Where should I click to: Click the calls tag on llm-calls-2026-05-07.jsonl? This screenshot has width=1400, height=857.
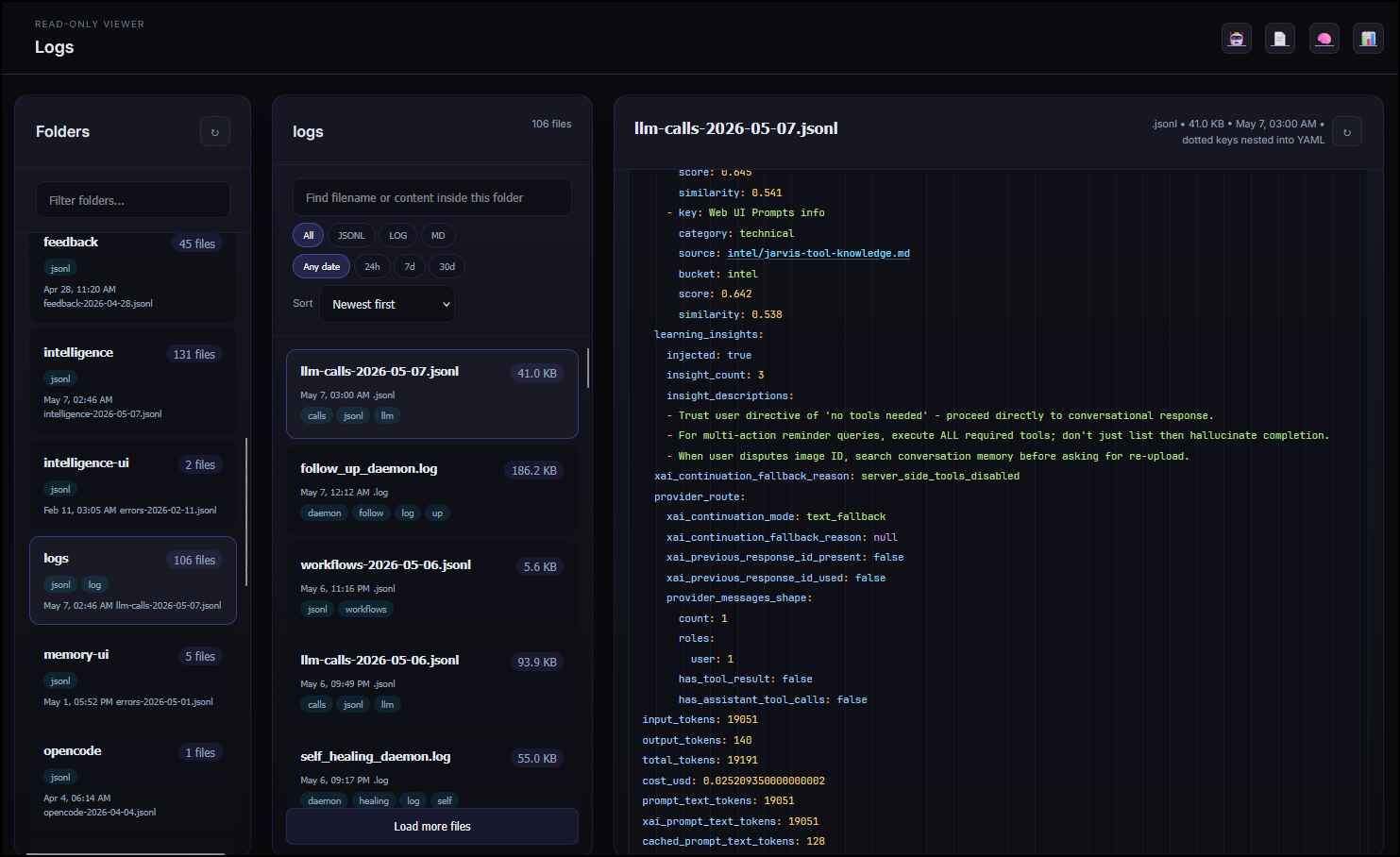pyautogui.click(x=316, y=415)
